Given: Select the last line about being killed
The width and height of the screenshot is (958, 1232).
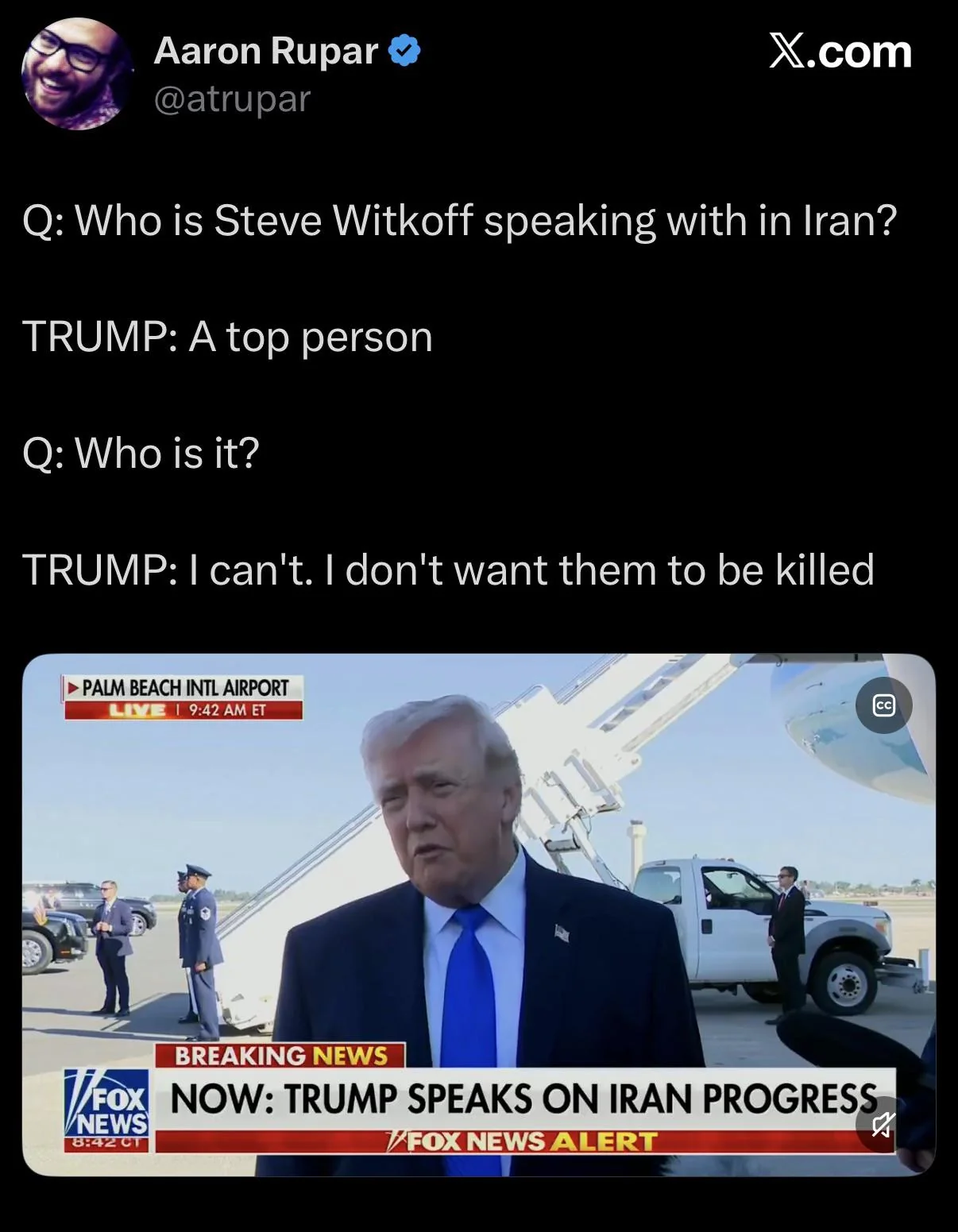Looking at the screenshot, I should [x=448, y=570].
